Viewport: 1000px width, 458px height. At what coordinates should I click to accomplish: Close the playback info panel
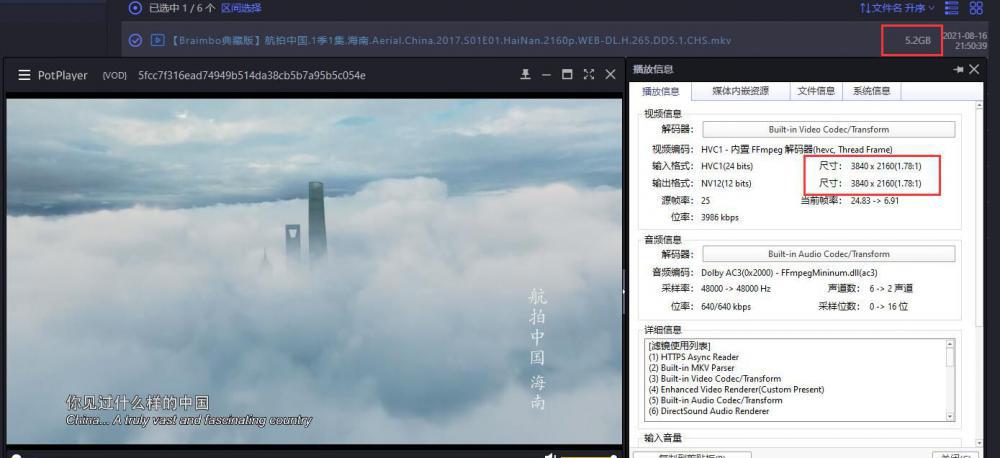[974, 70]
